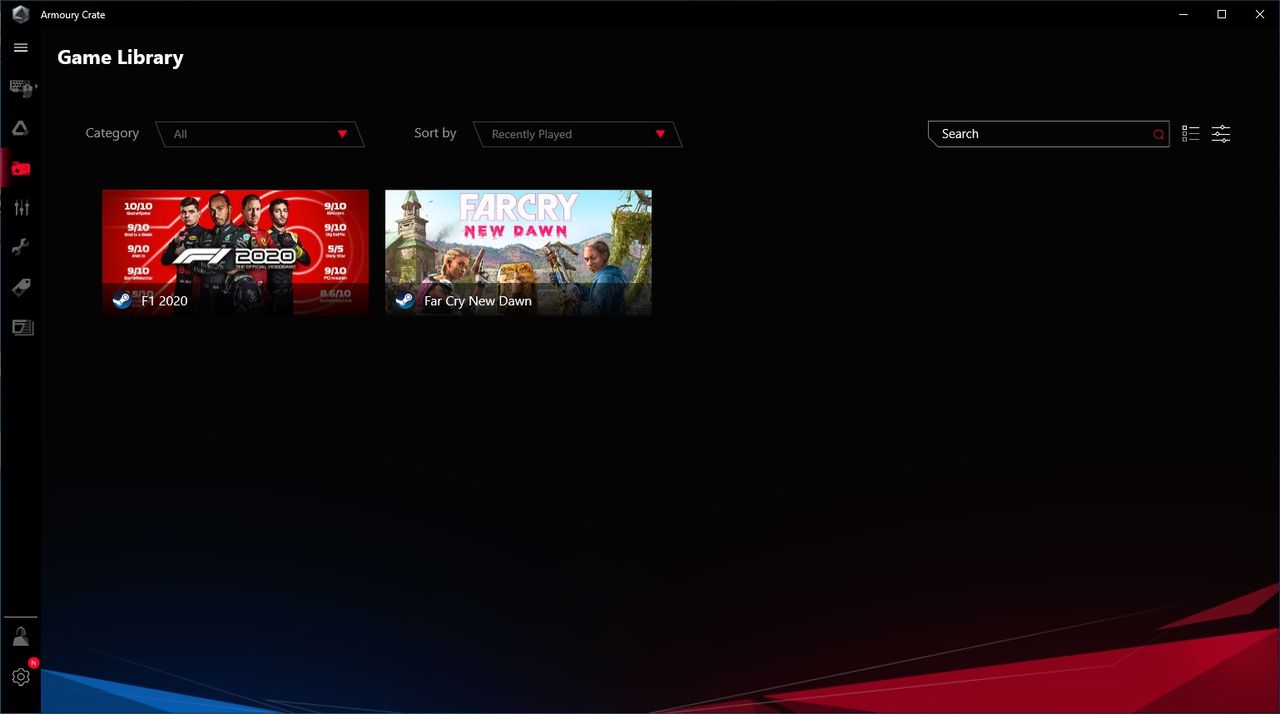This screenshot has height=714, width=1280.
Task: Open the user profile icon
Action: coord(21,637)
